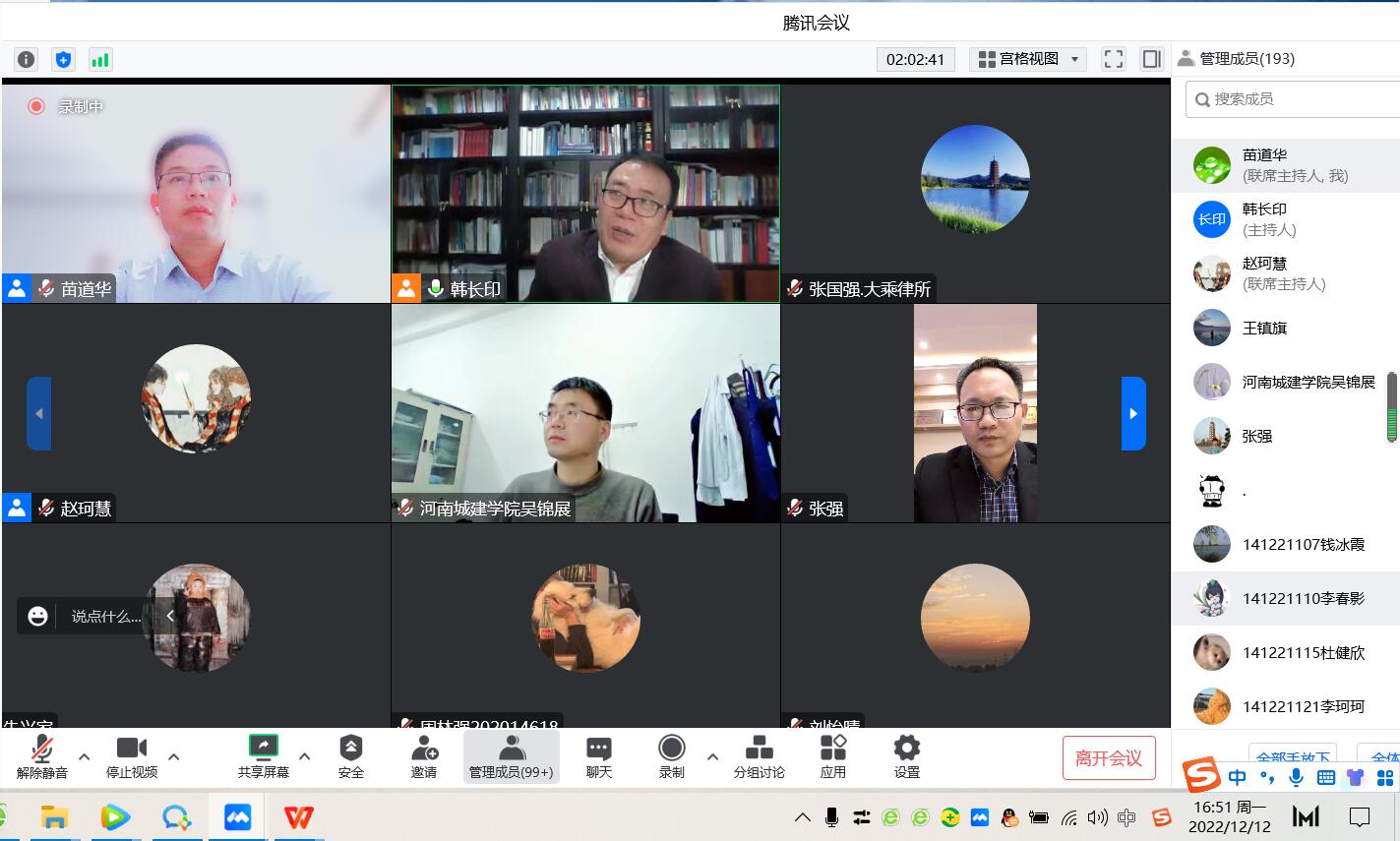The height and width of the screenshot is (841, 1400).
Task: Turn off camera with 停止视频
Action: [131, 756]
